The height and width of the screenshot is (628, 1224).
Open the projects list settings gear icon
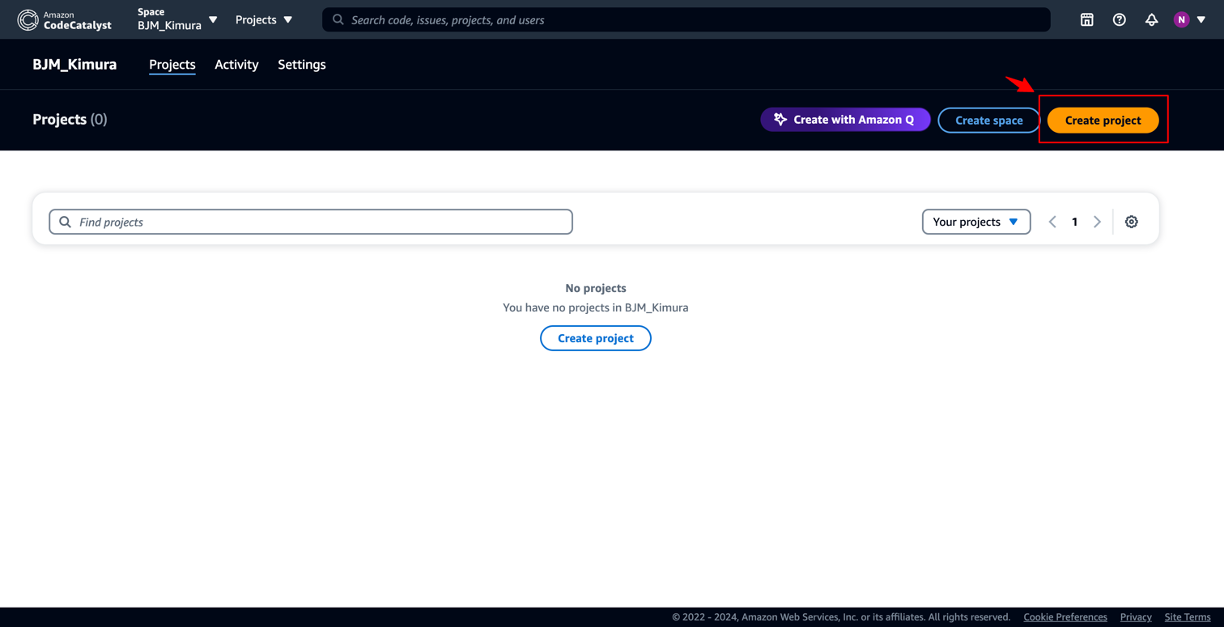tap(1131, 221)
